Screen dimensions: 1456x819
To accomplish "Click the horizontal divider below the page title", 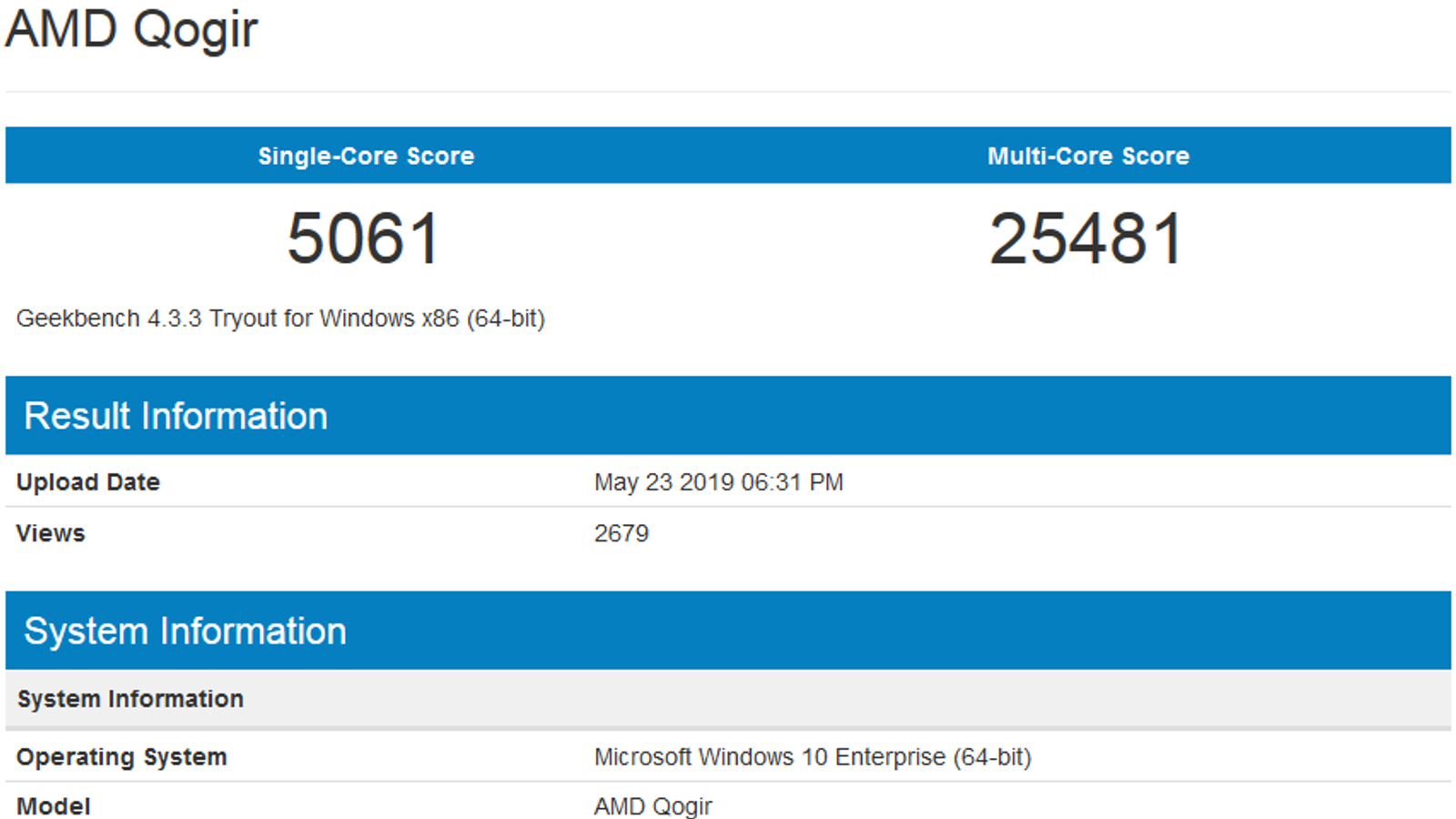I will (728, 91).
